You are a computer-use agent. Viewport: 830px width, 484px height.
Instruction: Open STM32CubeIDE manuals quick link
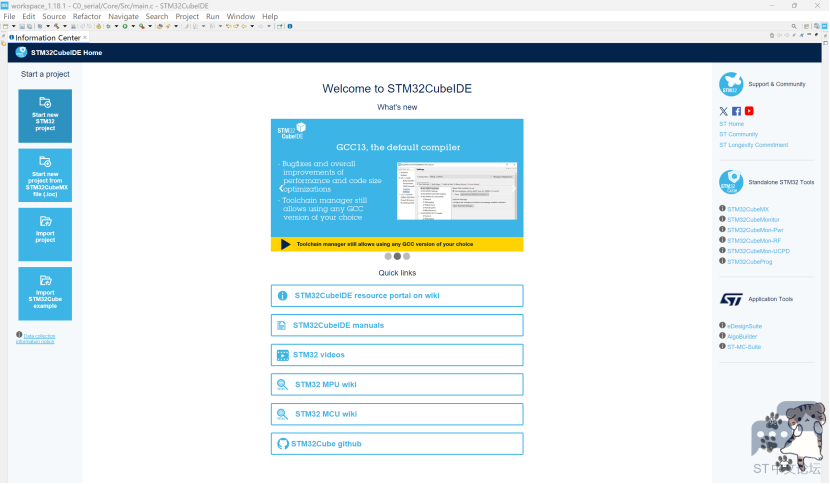397,325
